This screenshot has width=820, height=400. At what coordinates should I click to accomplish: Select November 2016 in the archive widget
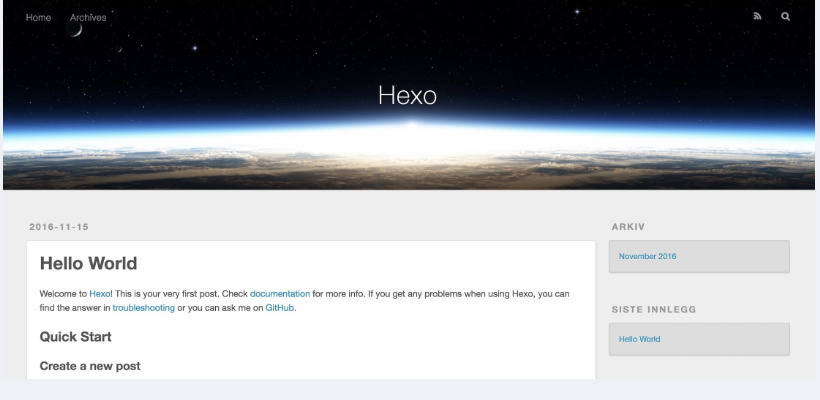[647, 256]
